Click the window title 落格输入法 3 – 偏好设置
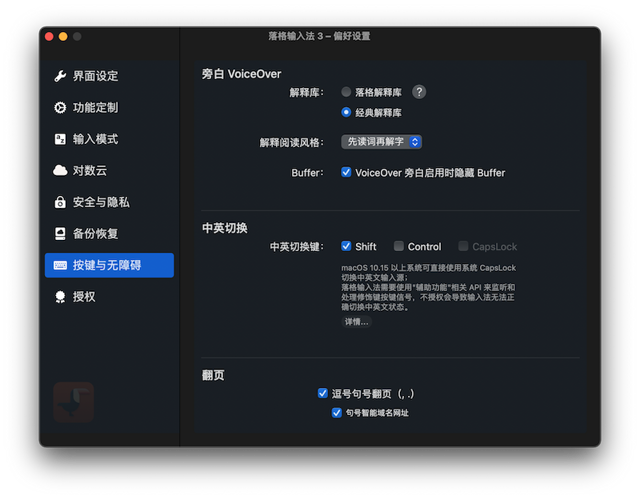Screen dimensions: 640x499 coord(319,36)
